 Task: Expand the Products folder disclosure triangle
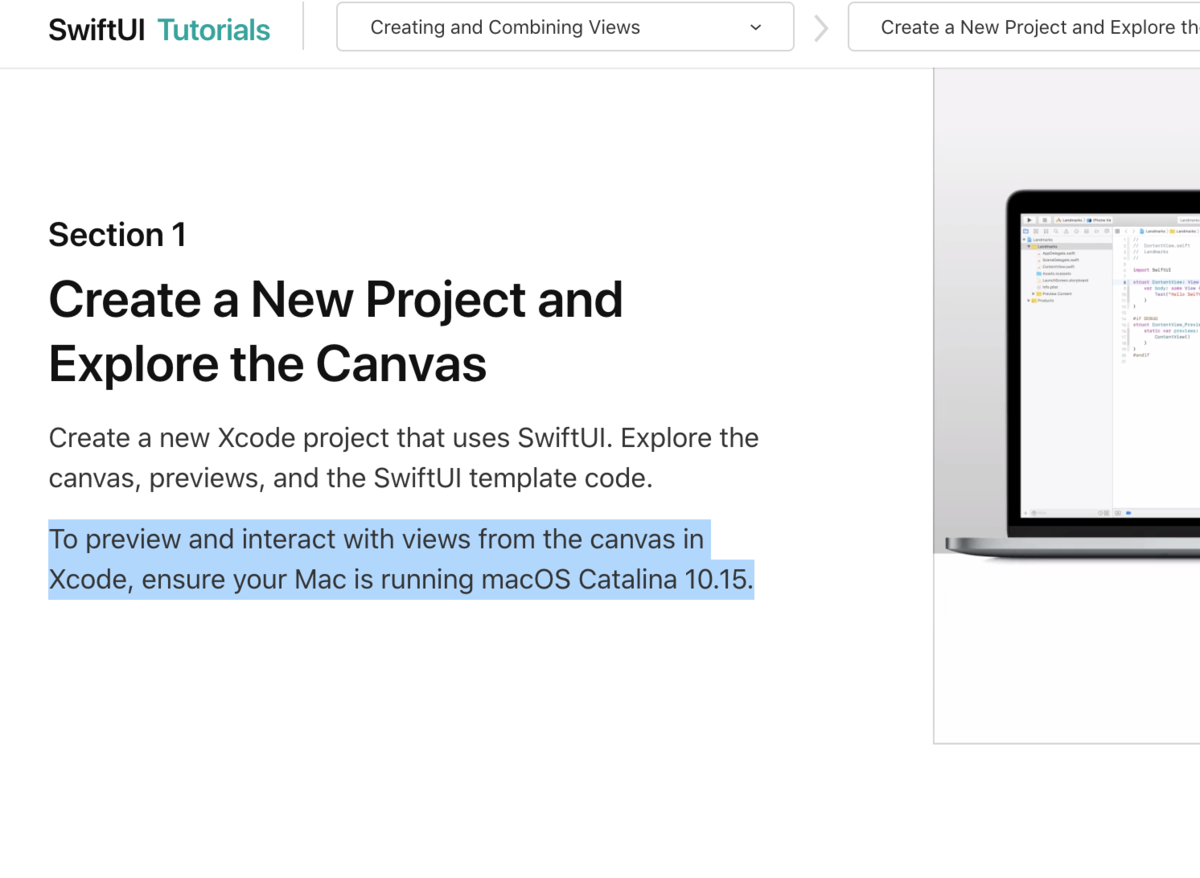(x=1028, y=300)
